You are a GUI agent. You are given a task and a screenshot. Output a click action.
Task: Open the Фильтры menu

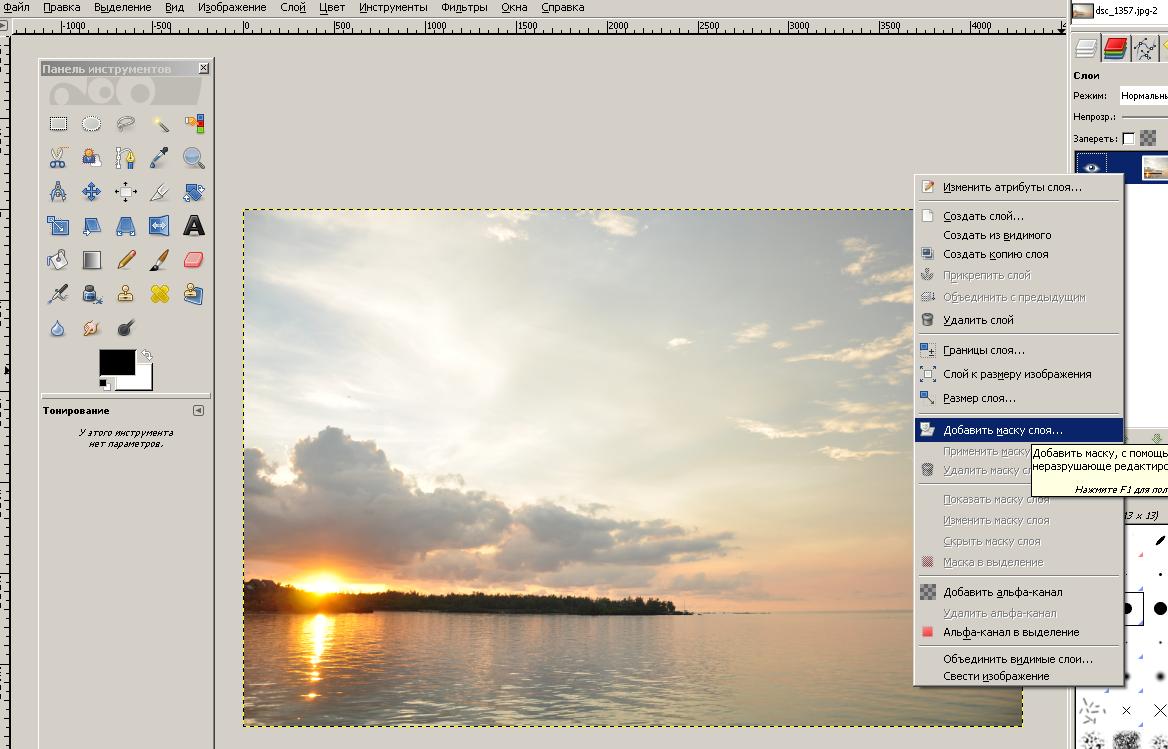(464, 7)
